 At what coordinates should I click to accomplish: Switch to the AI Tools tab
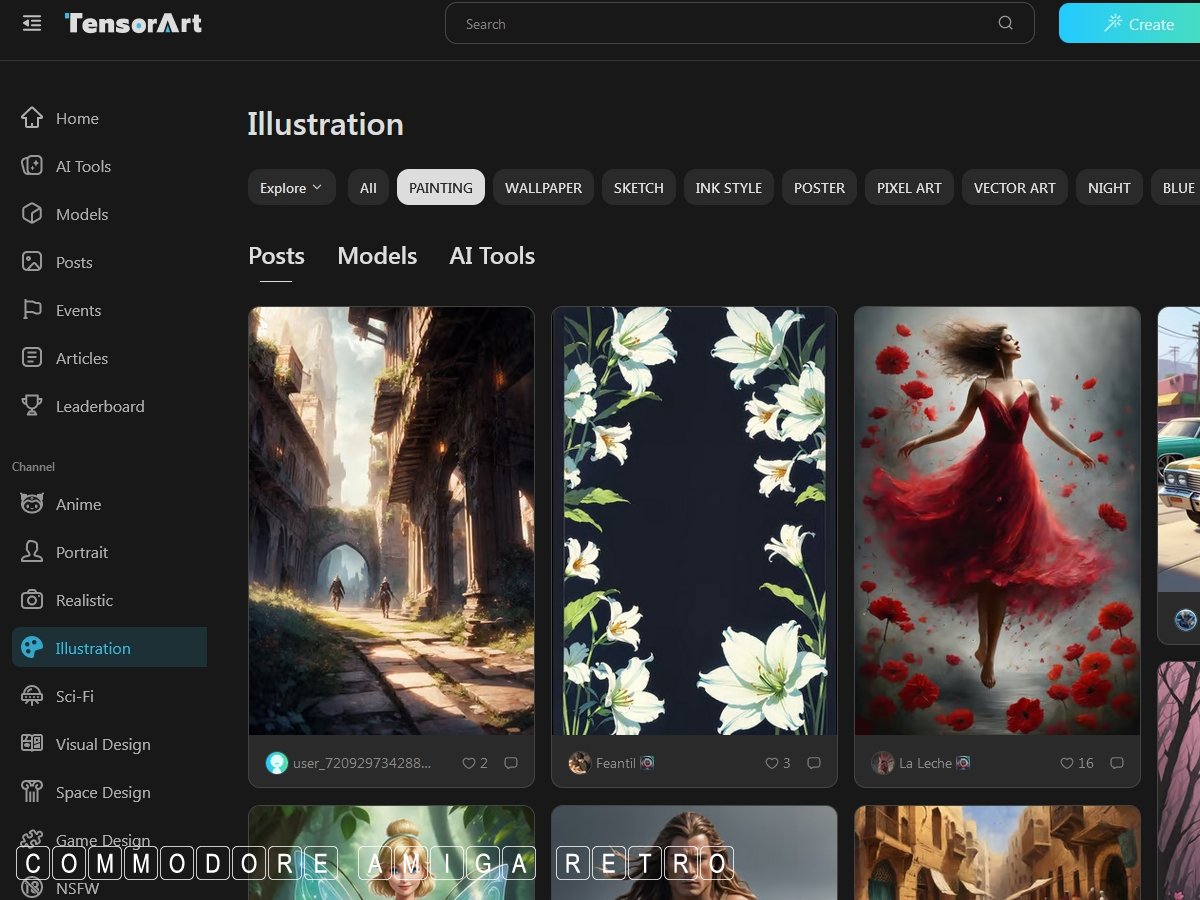[492, 256]
